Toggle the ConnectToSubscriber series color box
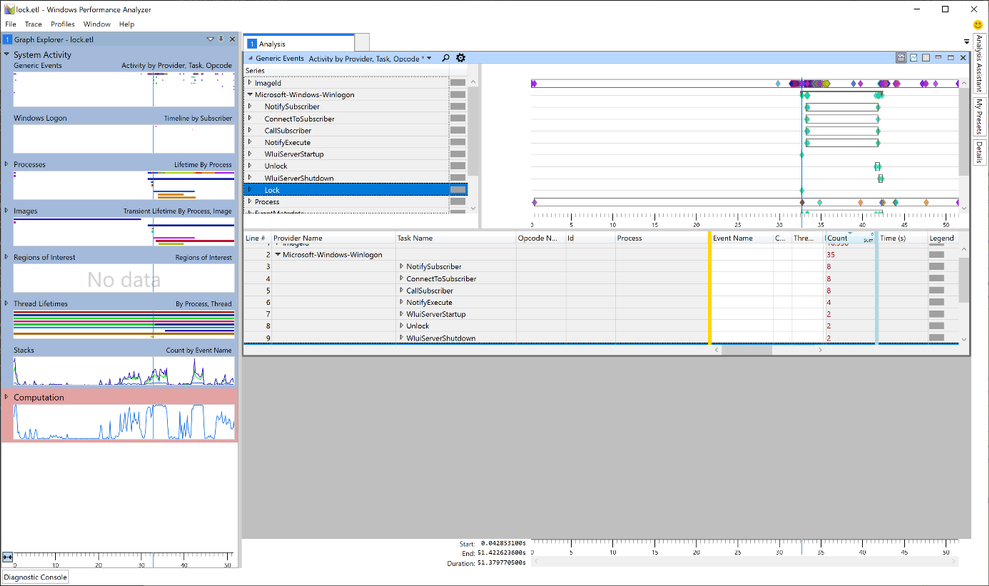989x586 pixels. pos(458,119)
